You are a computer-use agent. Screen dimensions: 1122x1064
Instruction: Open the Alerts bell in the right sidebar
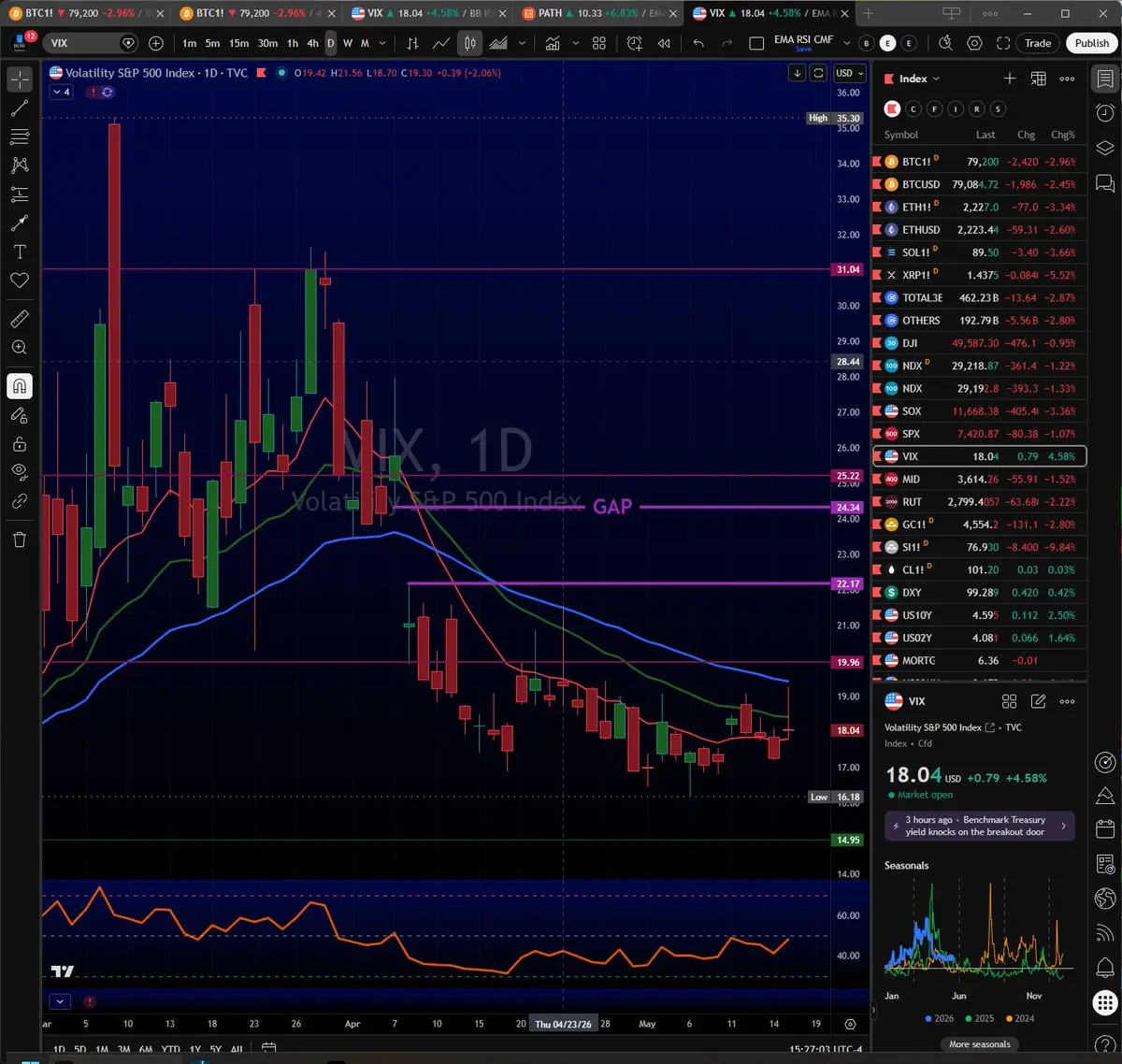[x=1105, y=969]
